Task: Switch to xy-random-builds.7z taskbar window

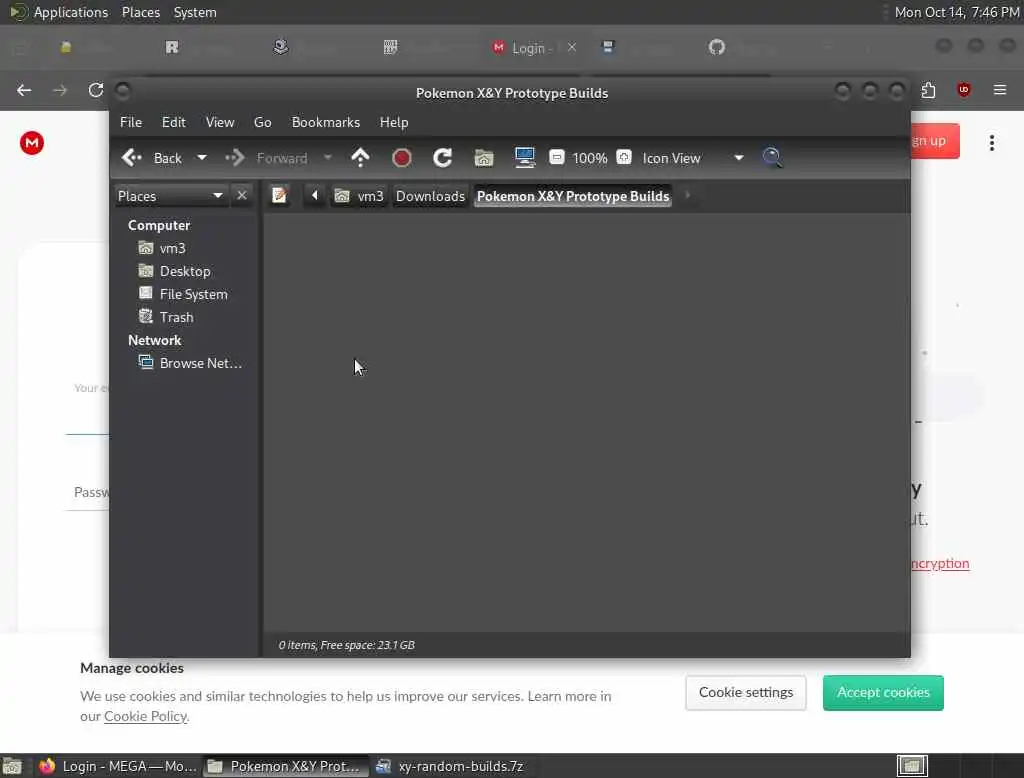Action: (x=451, y=766)
